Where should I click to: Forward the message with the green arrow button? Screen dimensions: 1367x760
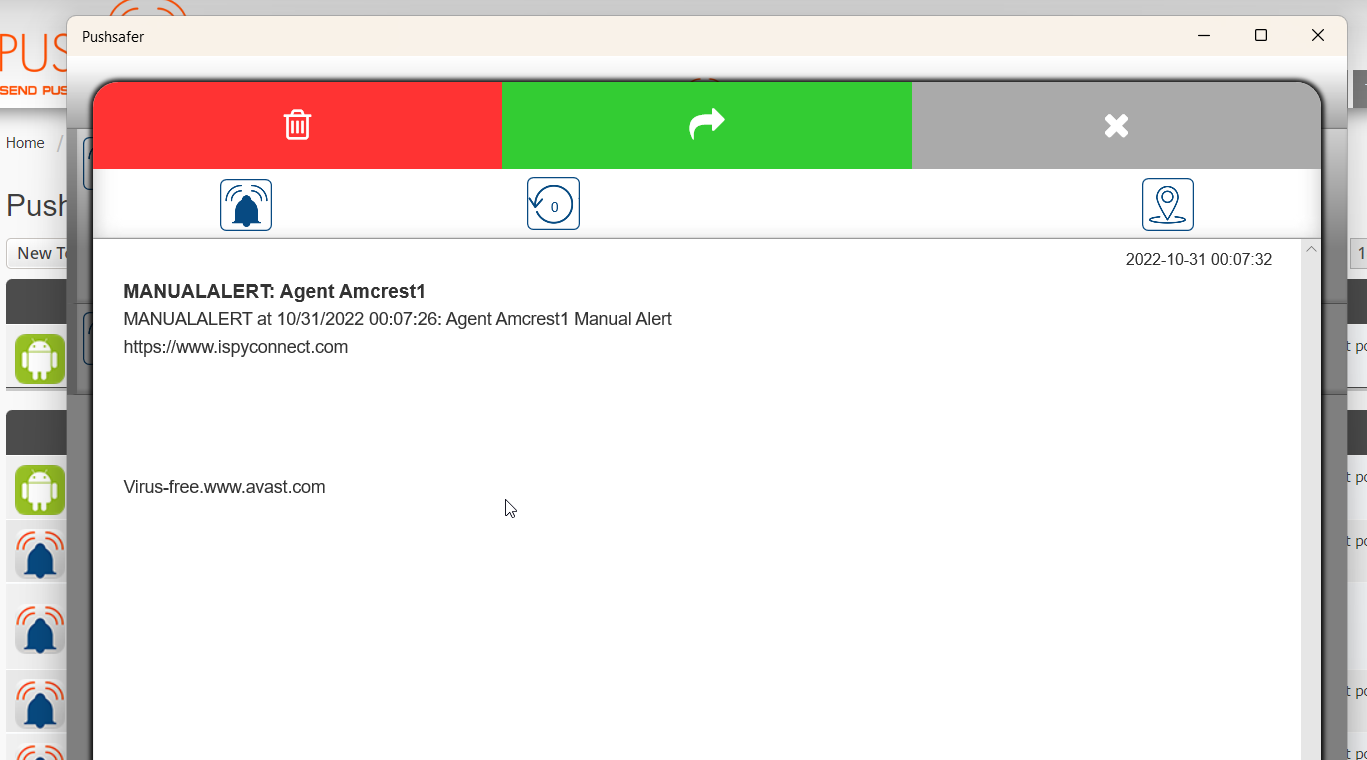coord(706,125)
